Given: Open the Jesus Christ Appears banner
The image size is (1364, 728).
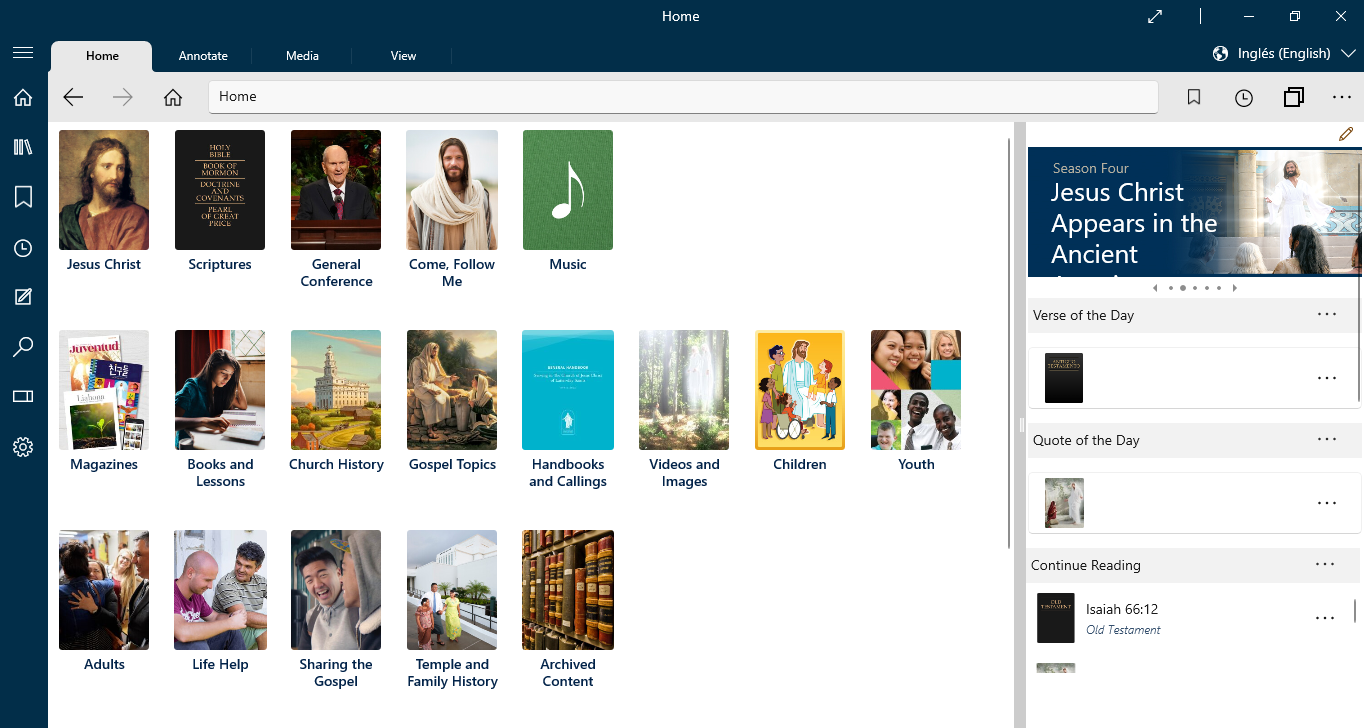Looking at the screenshot, I should pos(1195,212).
